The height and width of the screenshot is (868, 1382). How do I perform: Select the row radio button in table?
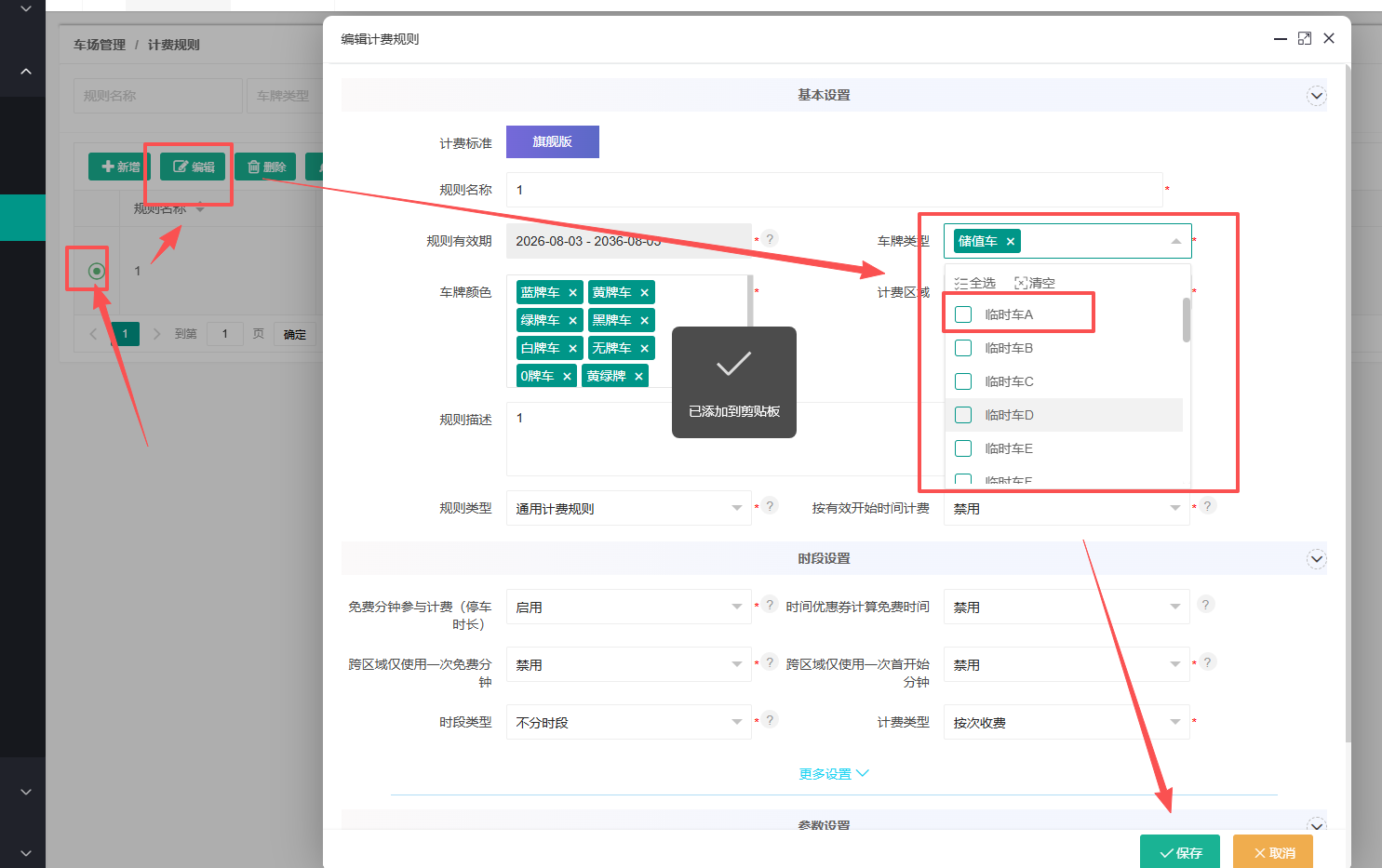[96, 271]
